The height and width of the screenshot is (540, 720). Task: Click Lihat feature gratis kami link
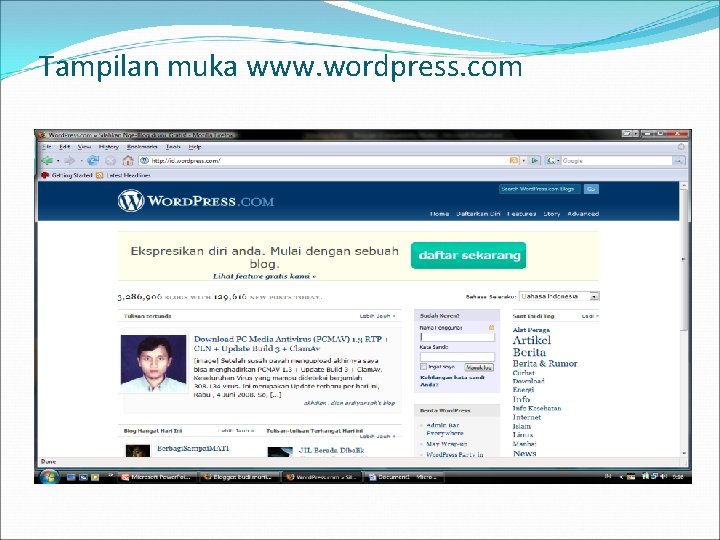(264, 276)
